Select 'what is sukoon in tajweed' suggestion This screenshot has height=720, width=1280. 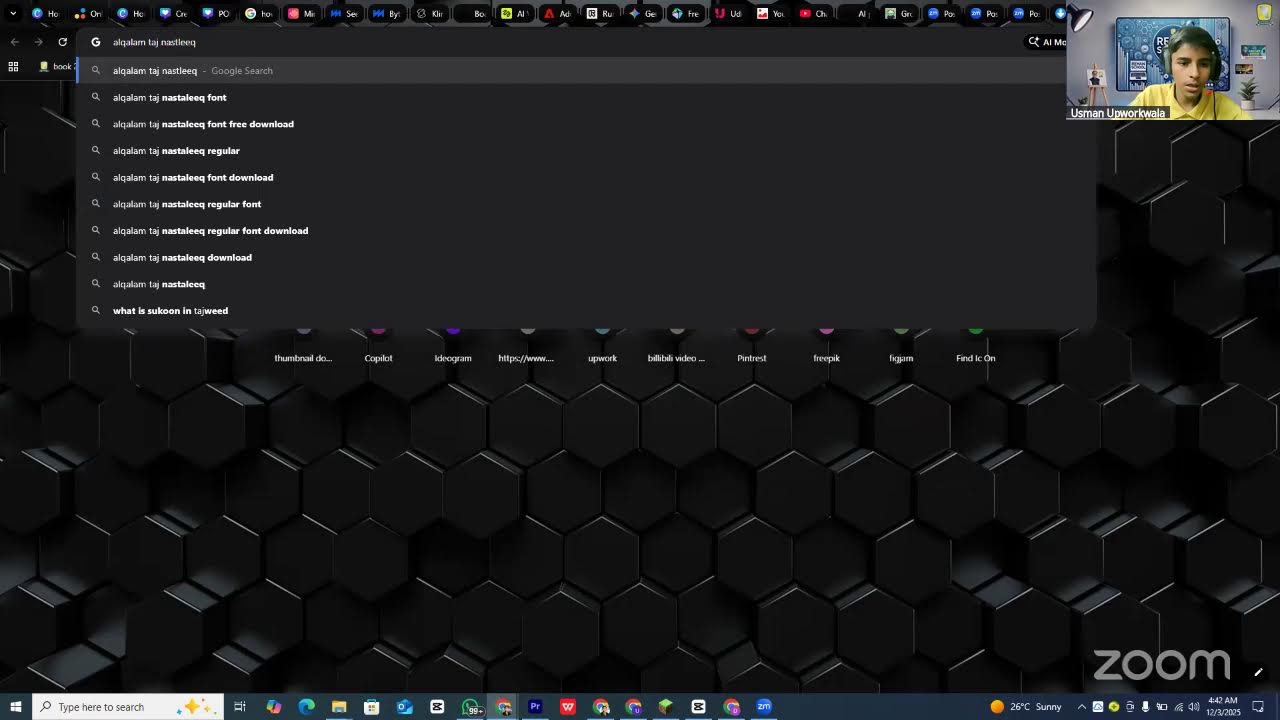586,311
